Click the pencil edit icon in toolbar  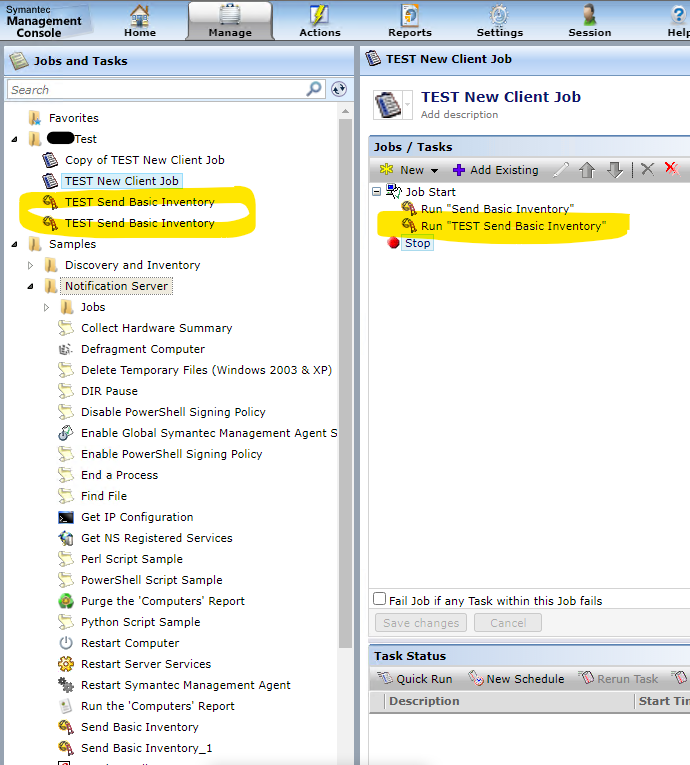click(561, 170)
